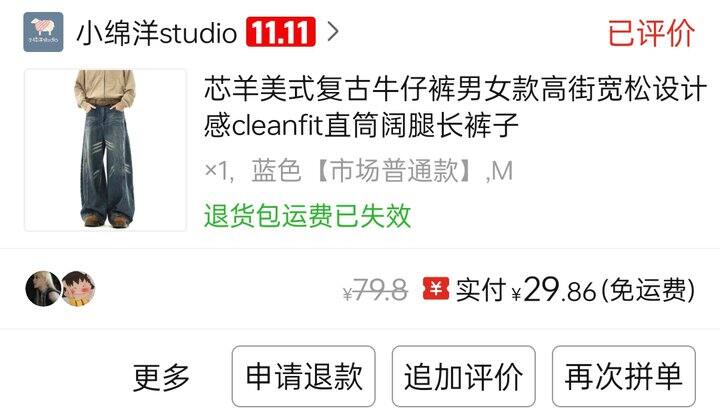
Task: Click the 申请退款 button
Action: click(304, 376)
